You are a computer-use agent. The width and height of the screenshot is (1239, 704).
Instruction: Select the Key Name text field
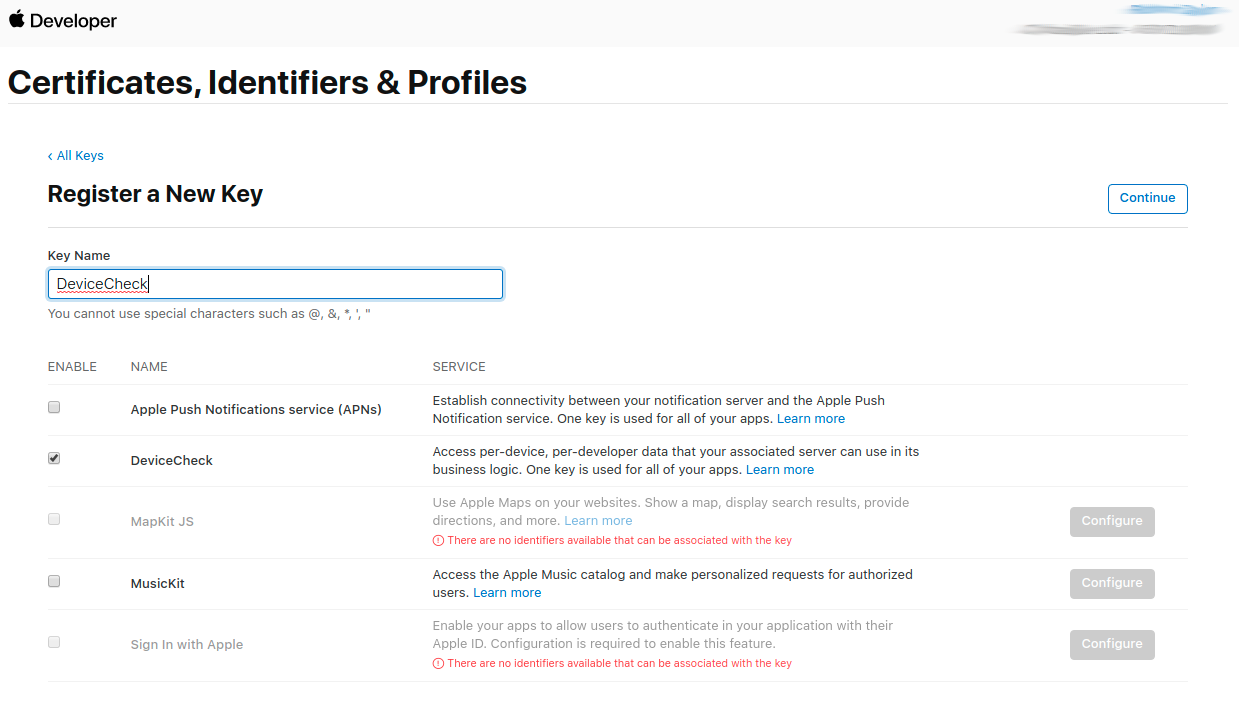pos(275,283)
